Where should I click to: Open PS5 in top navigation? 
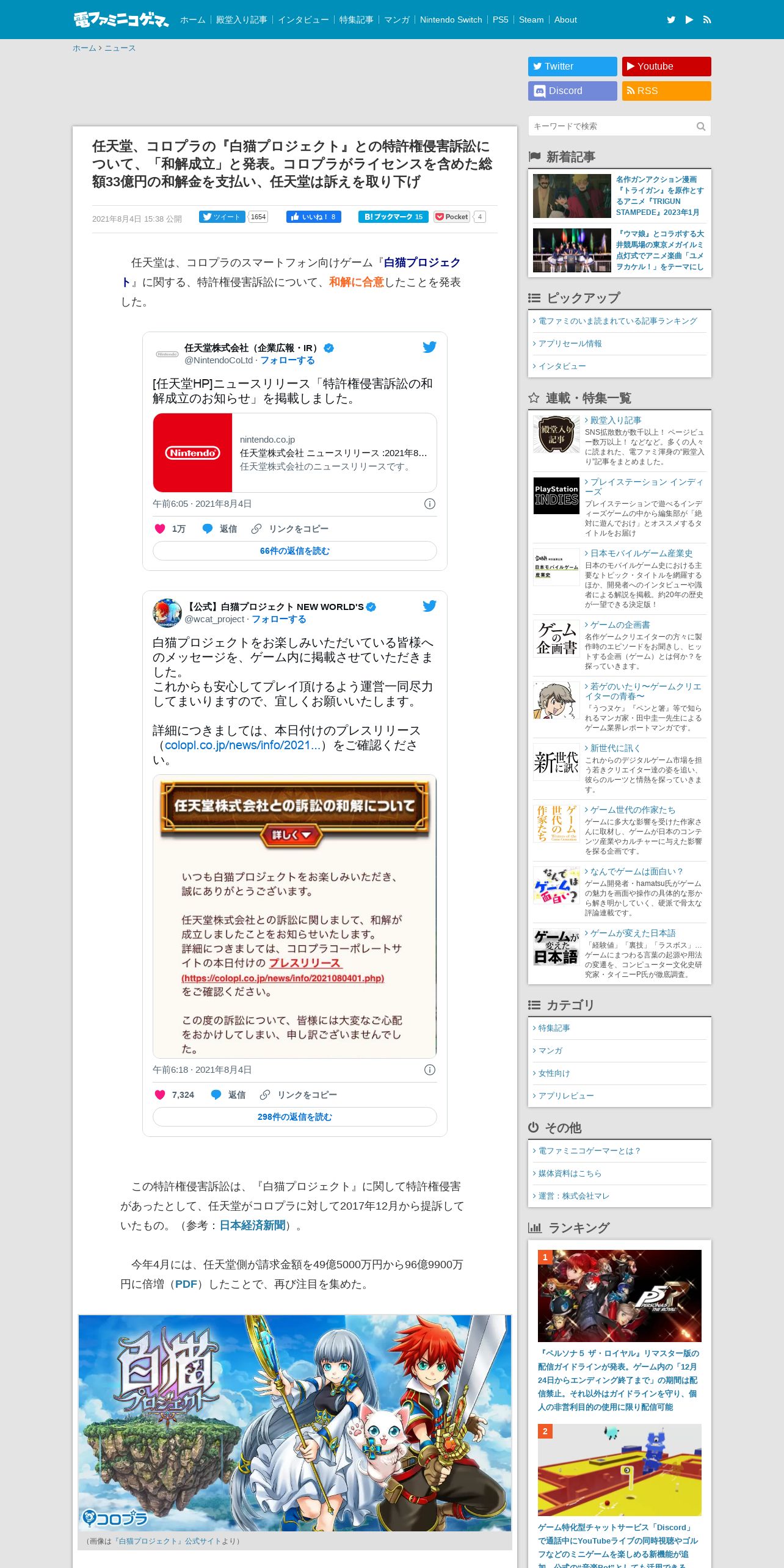(501, 20)
